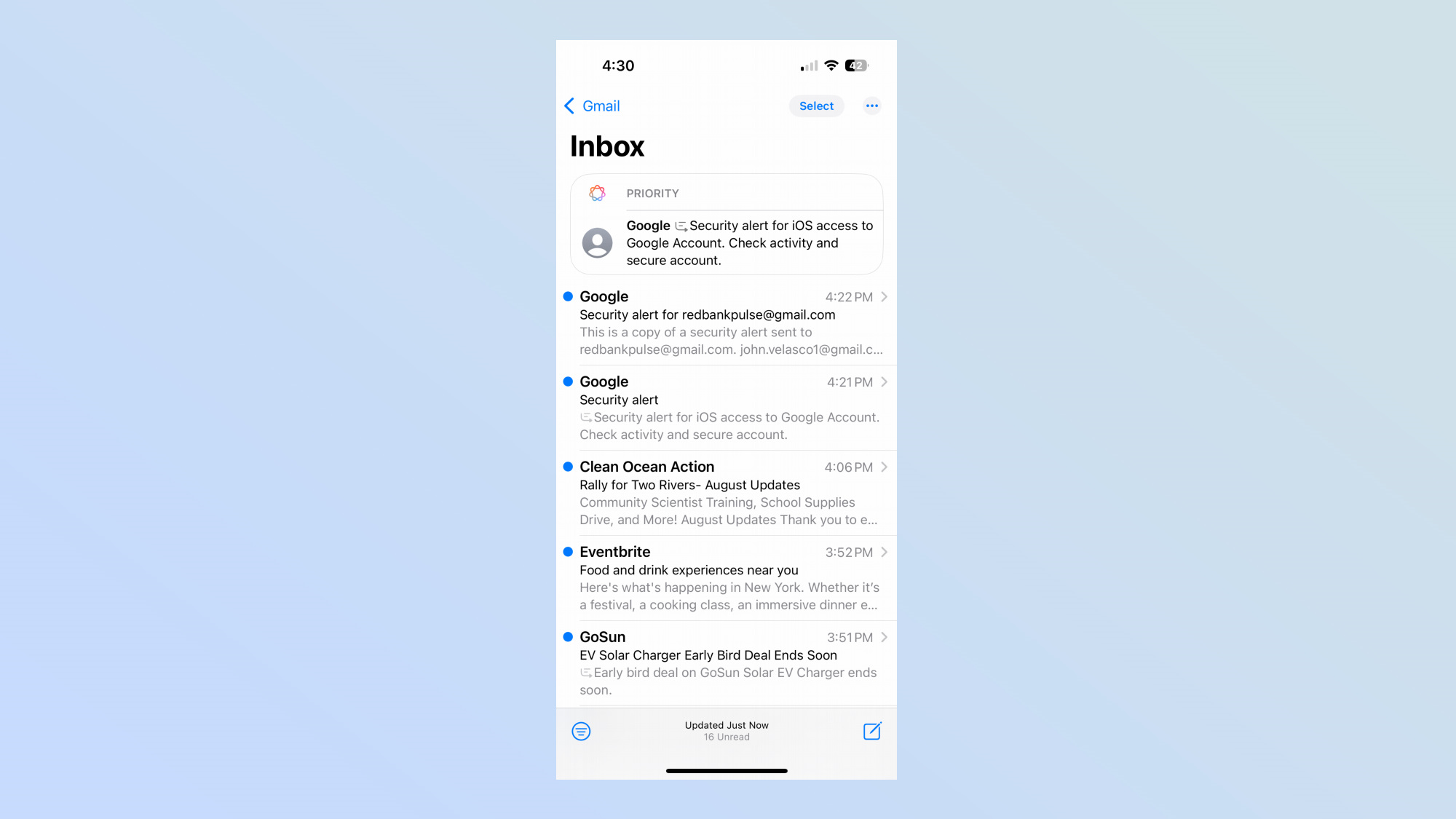The image size is (1456, 819).
Task: Expand the Google Security alert email
Action: [x=727, y=407]
